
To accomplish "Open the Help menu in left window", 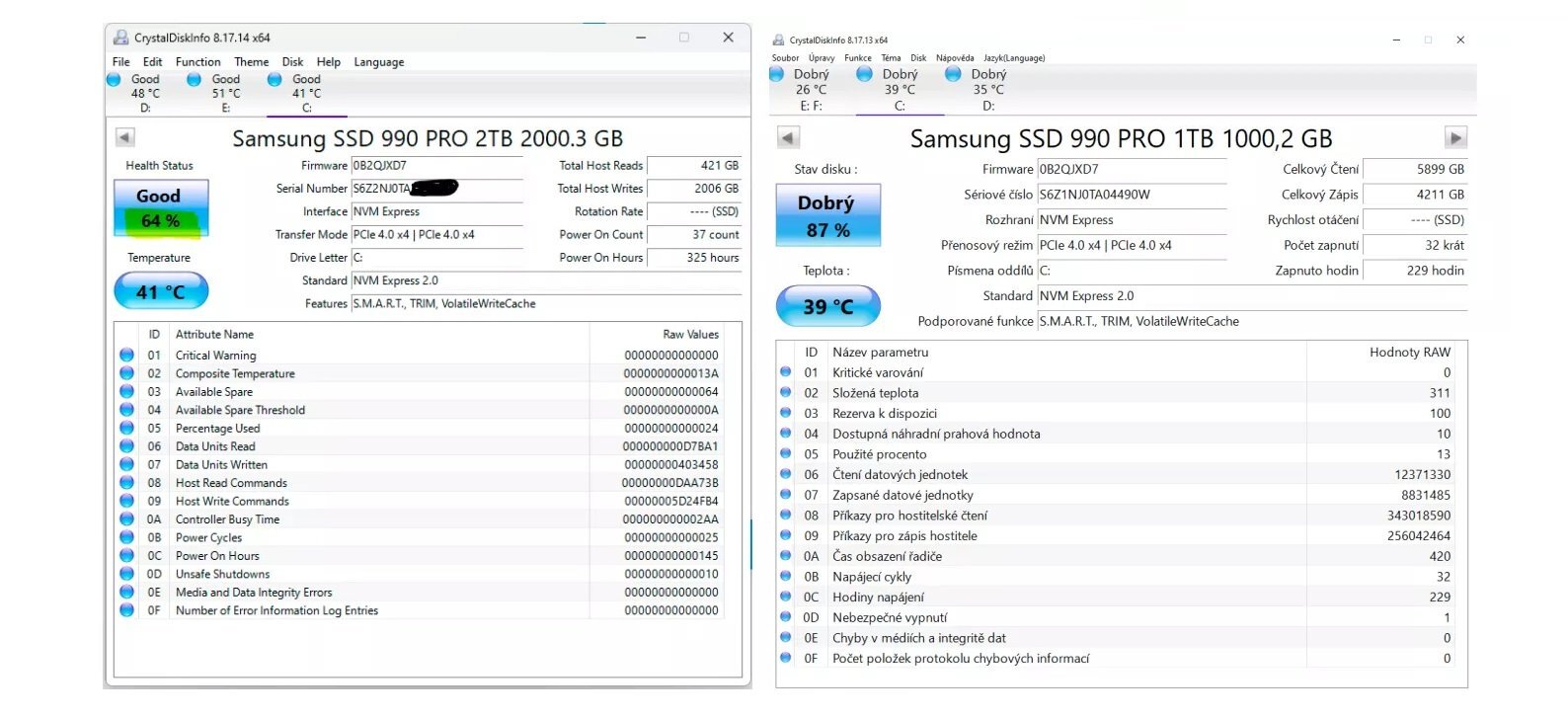I will point(329,61).
